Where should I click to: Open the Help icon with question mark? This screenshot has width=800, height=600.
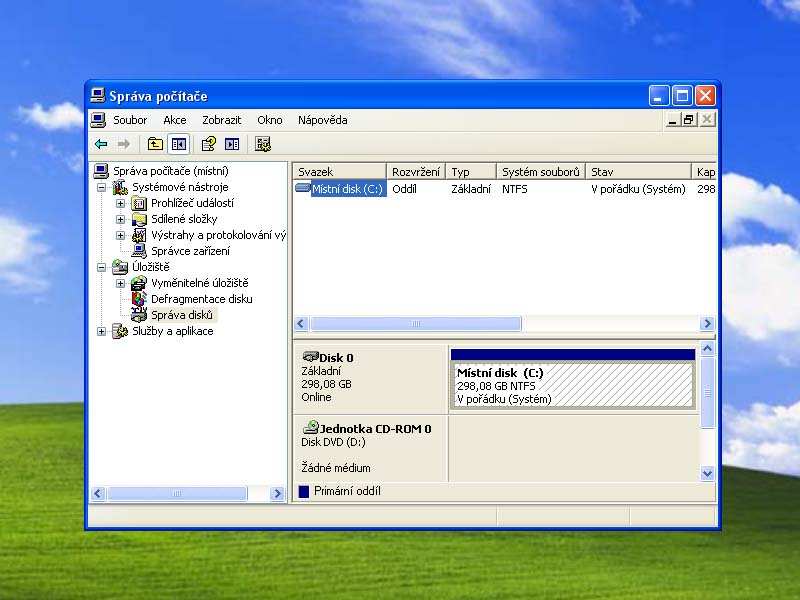(209, 144)
